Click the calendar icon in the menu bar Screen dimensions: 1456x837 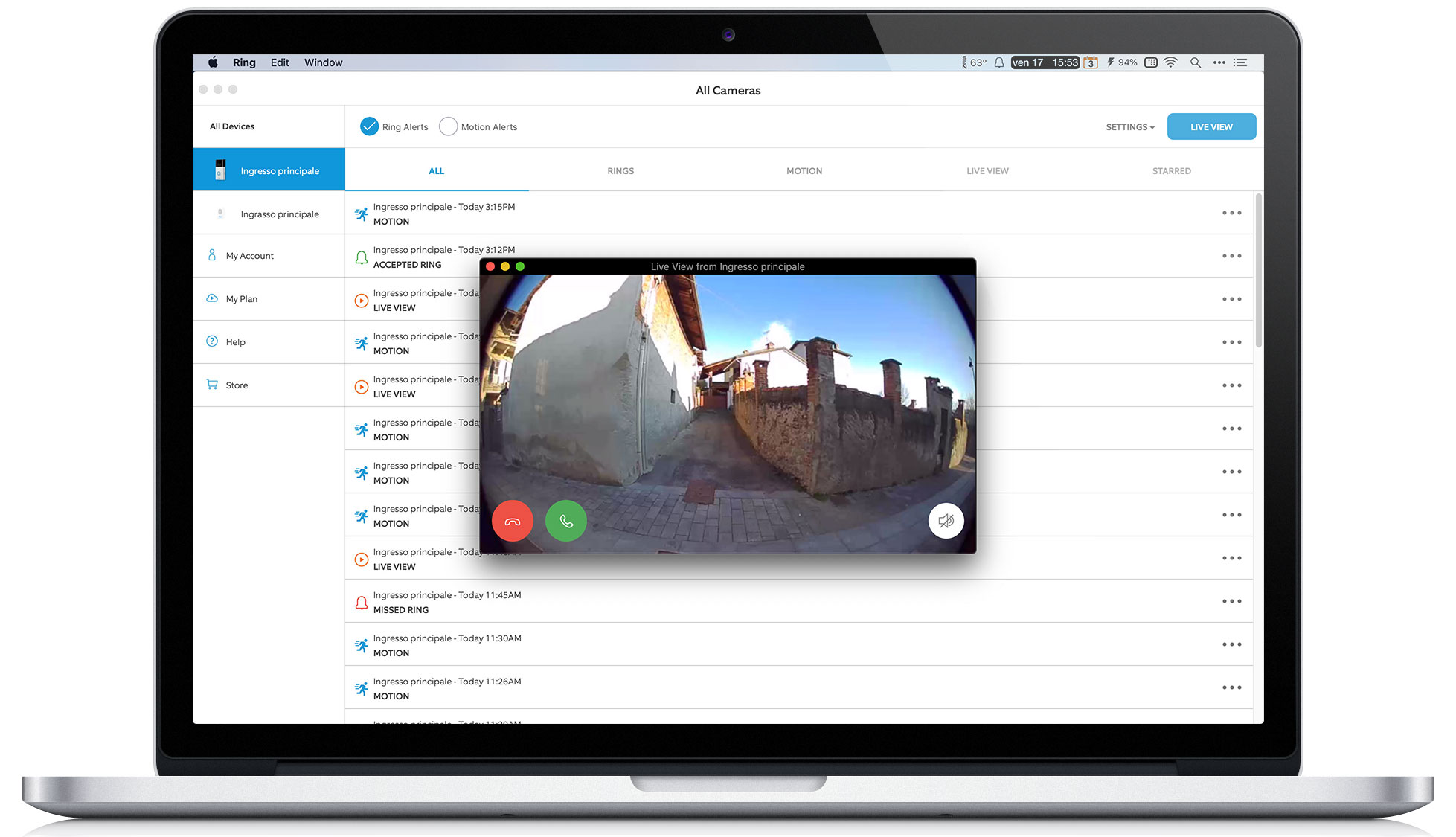pyautogui.click(x=1091, y=62)
